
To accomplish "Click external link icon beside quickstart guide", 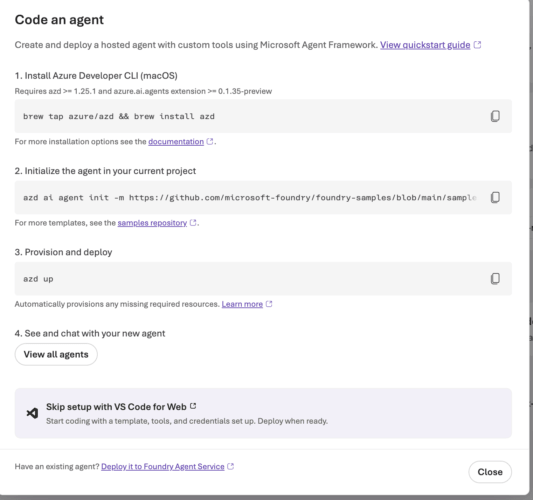I will pyautogui.click(x=477, y=45).
